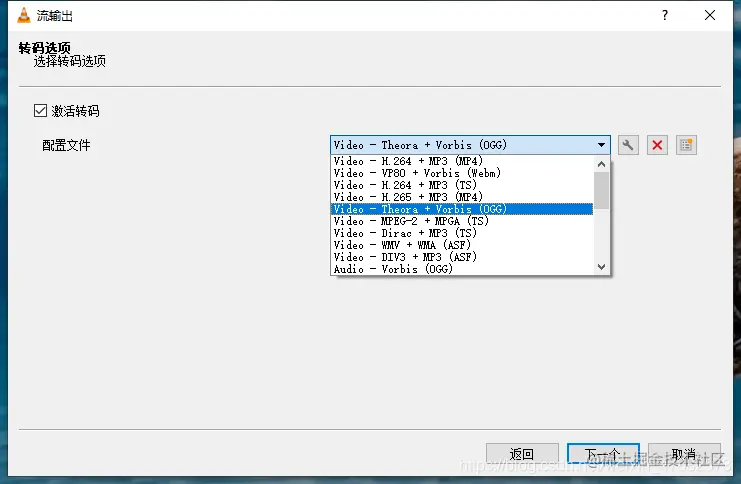Delete selected profile with red X

657,145
